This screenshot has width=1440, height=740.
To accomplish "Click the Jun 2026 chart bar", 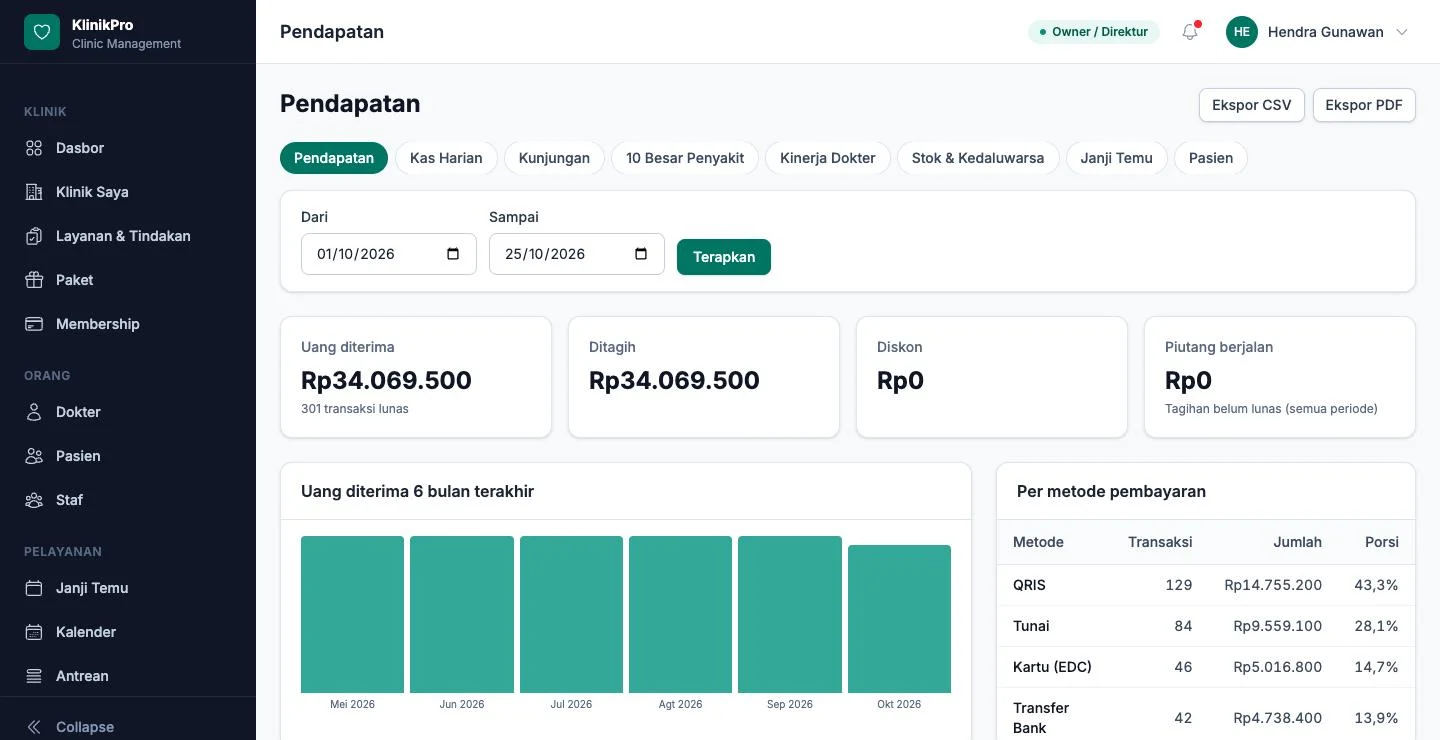I will click(462, 615).
